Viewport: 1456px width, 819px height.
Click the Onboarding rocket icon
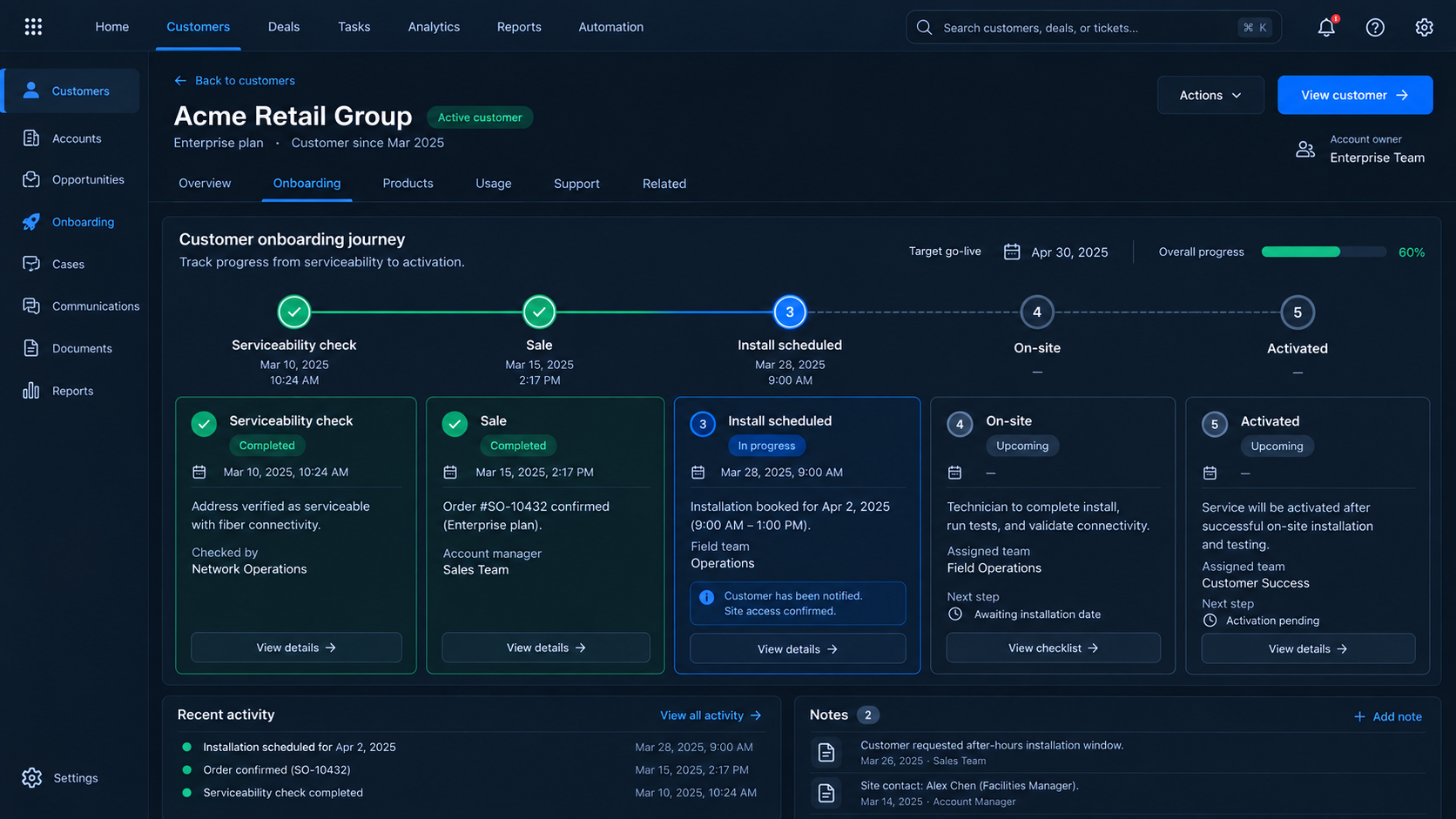point(31,222)
